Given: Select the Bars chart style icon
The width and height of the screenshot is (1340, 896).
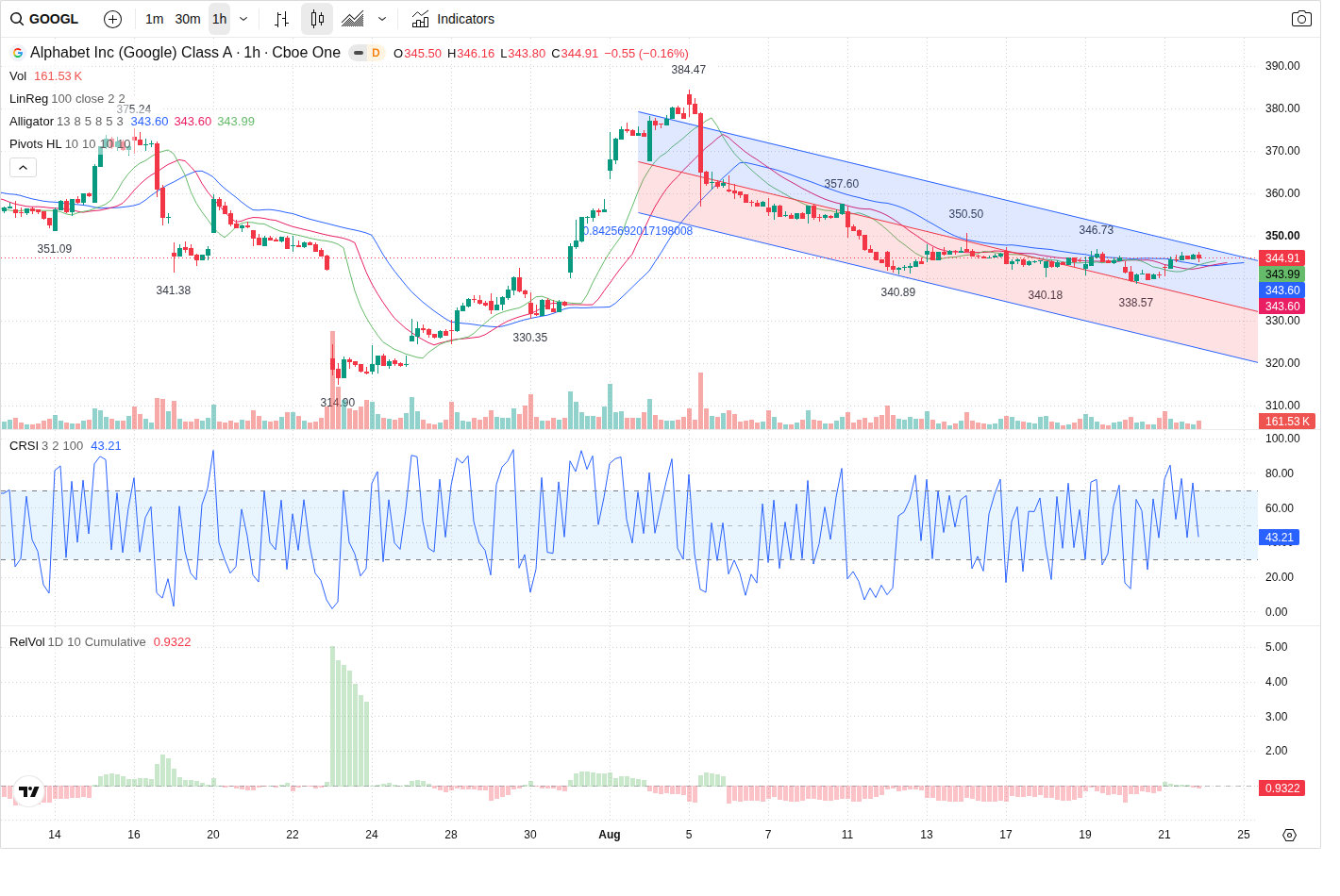Looking at the screenshot, I should (x=281, y=19).
